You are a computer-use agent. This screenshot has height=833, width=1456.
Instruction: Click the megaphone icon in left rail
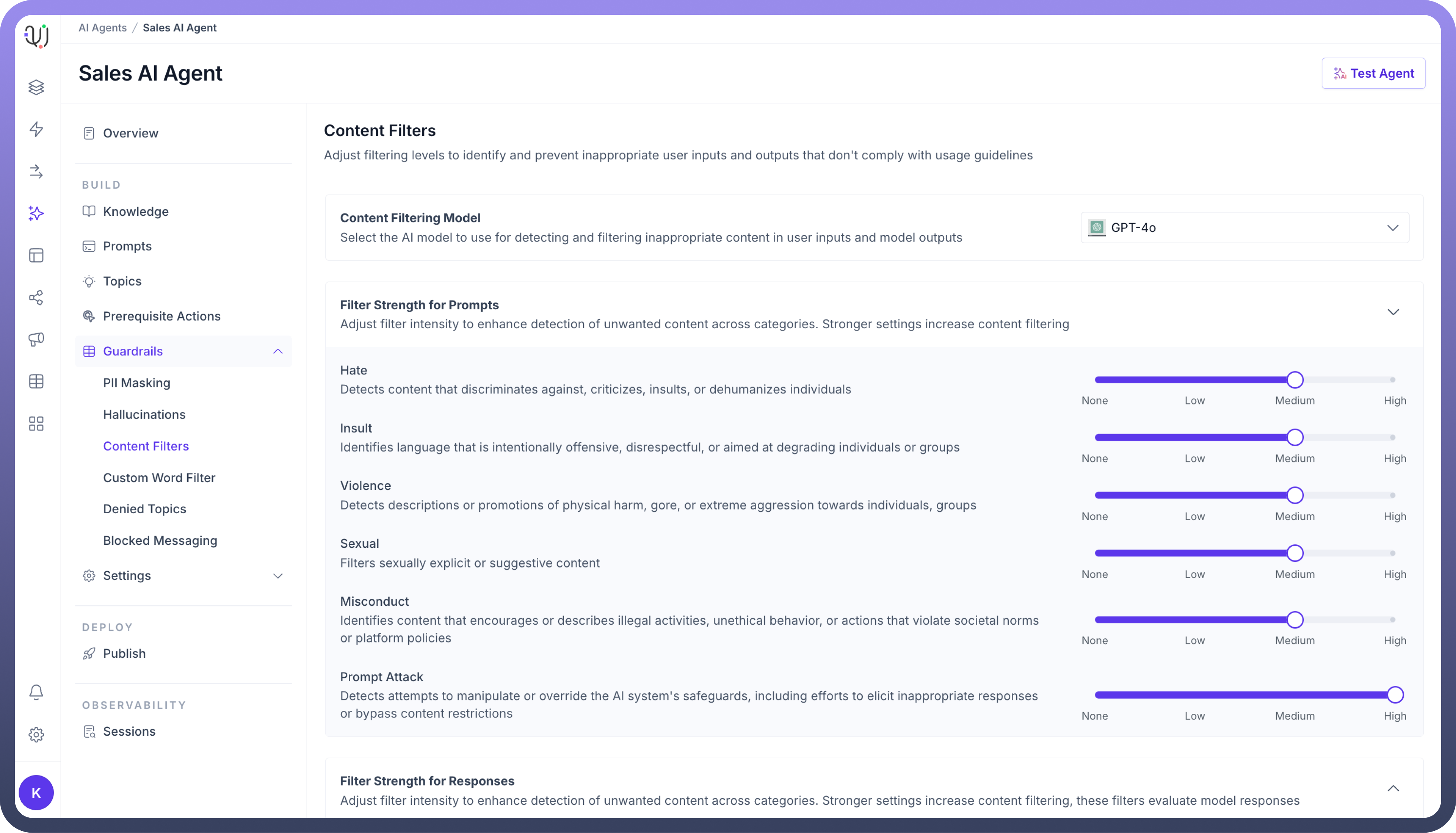tap(36, 339)
